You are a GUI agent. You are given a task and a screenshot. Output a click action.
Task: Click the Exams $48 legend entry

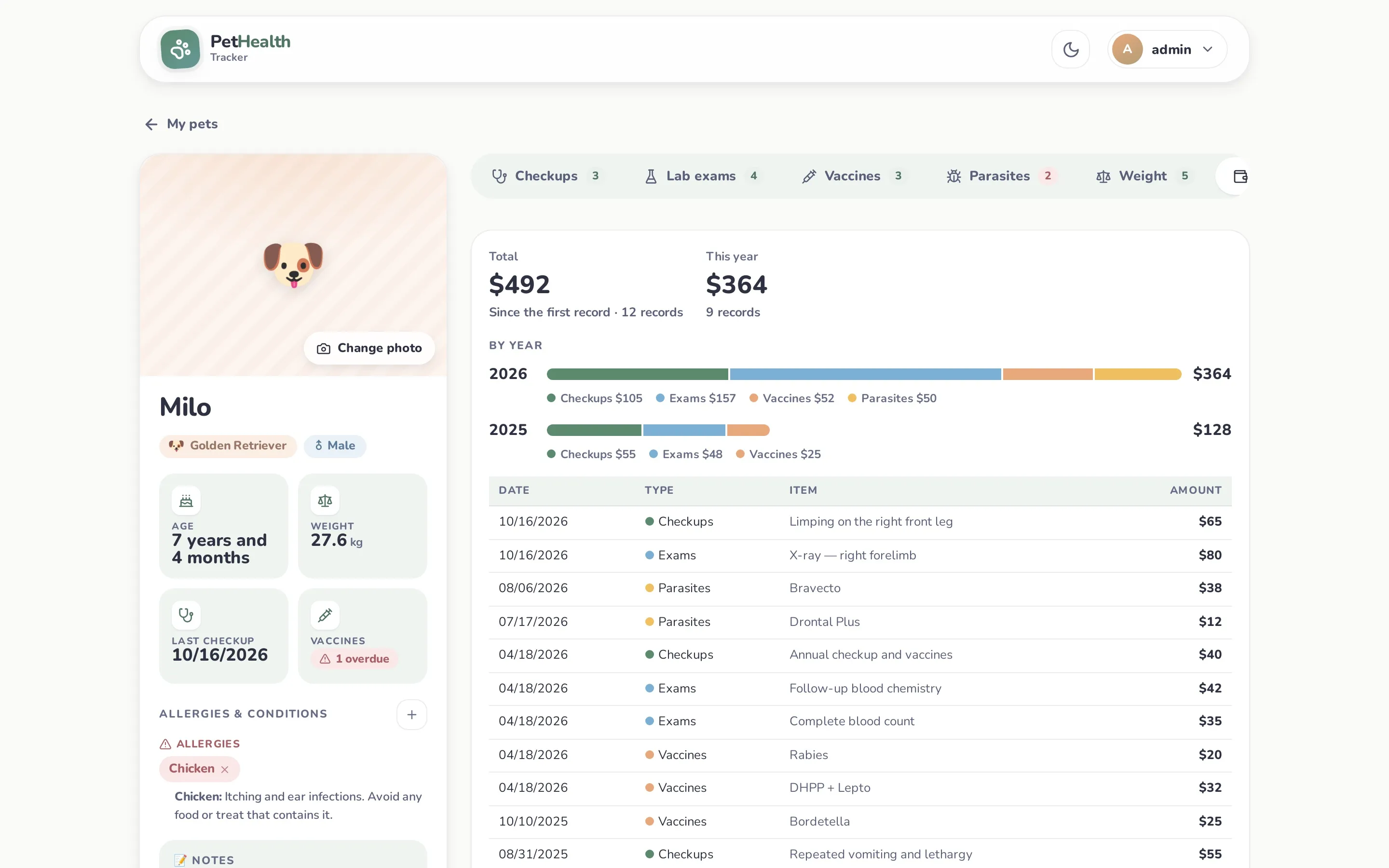click(686, 454)
